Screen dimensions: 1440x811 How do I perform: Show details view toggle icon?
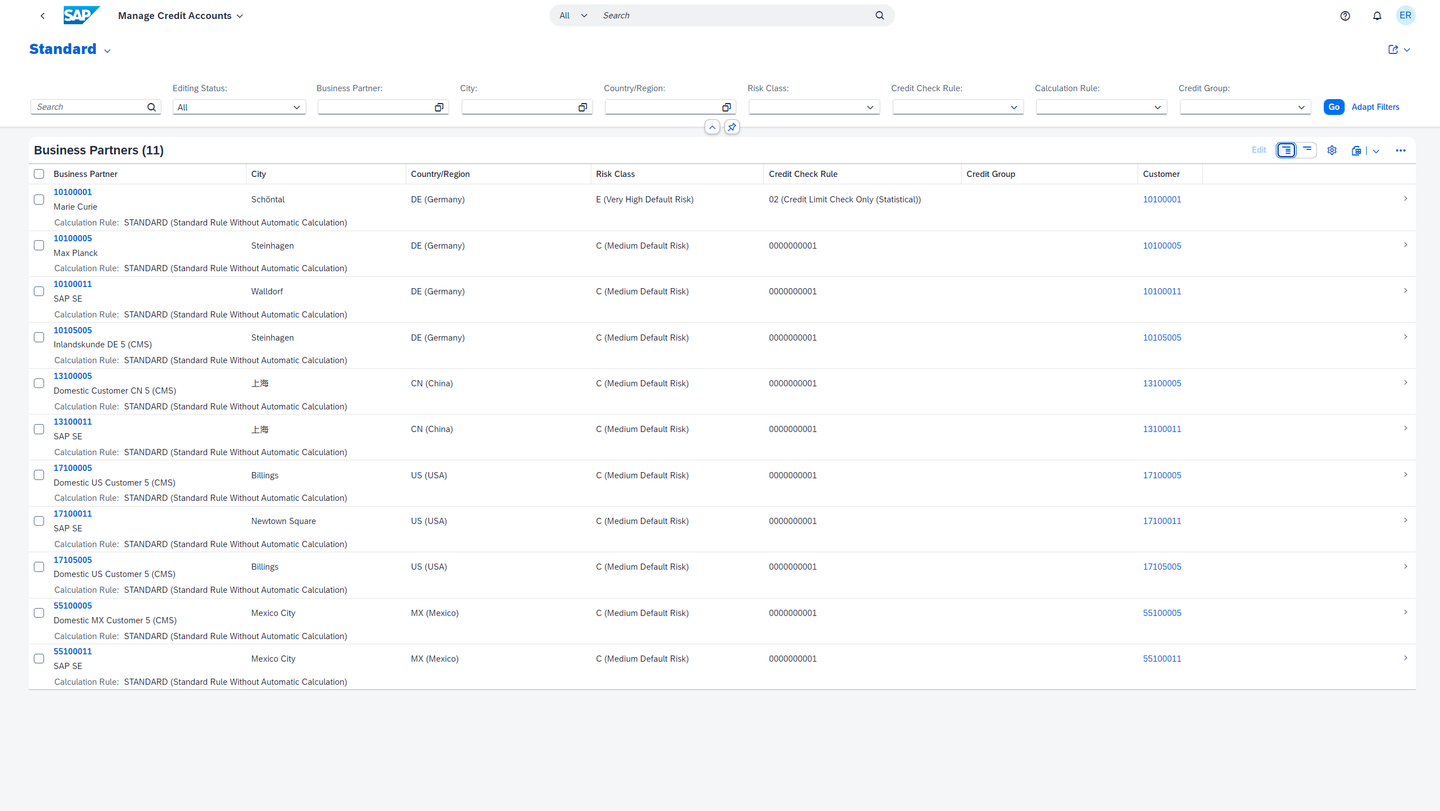coord(1286,150)
